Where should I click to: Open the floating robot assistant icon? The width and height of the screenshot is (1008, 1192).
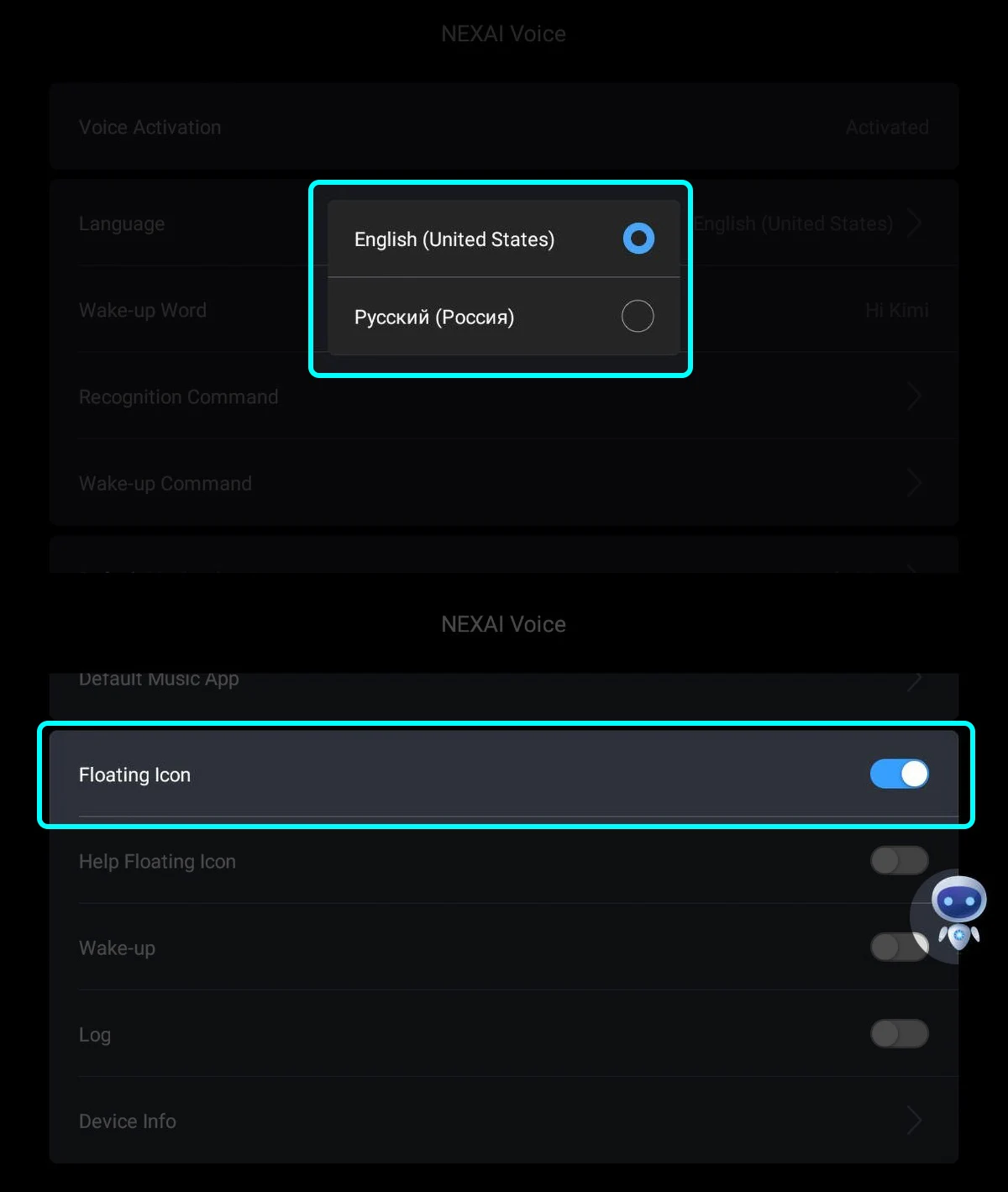click(x=958, y=914)
